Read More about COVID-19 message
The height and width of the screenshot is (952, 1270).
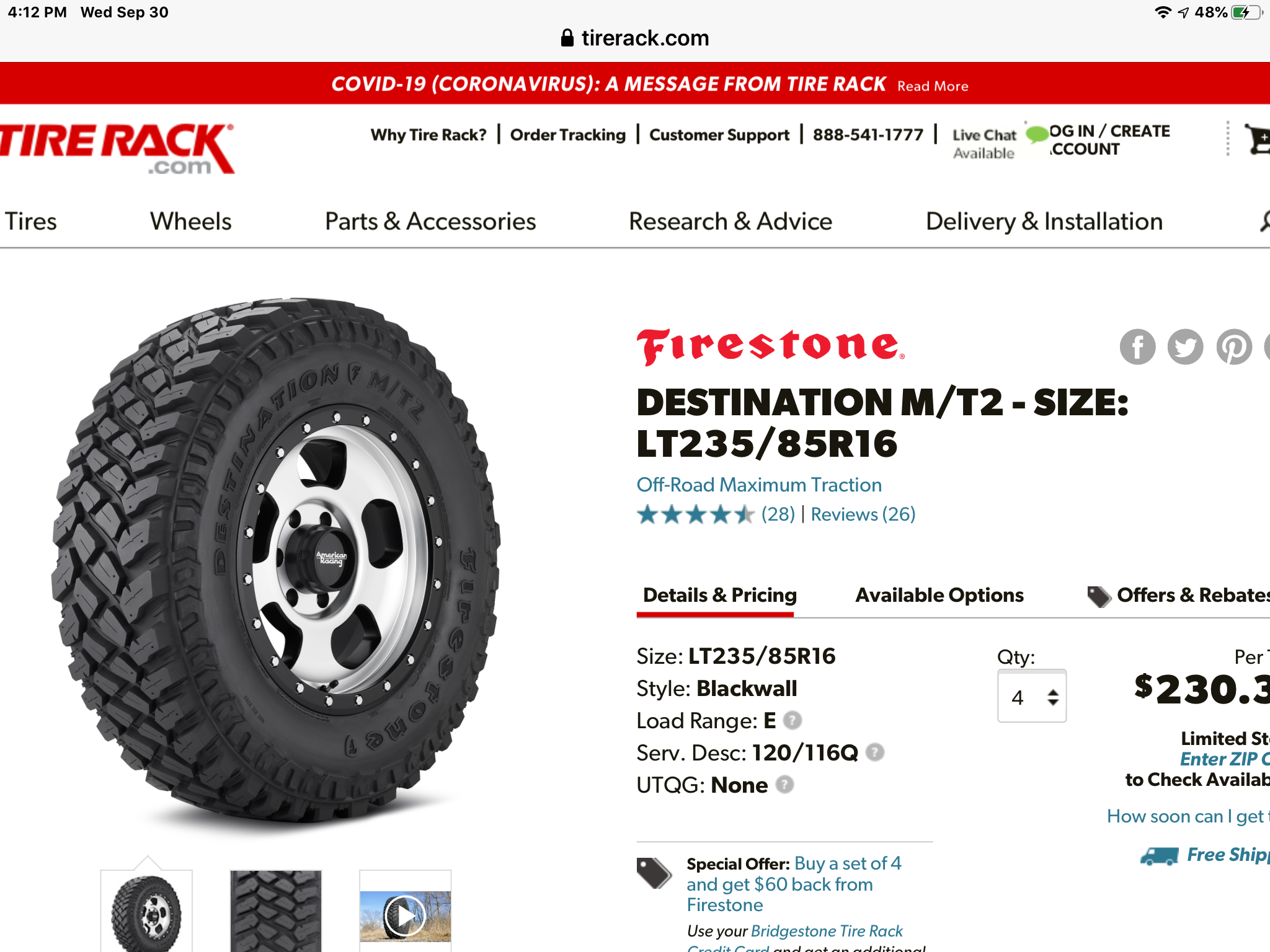(x=933, y=86)
